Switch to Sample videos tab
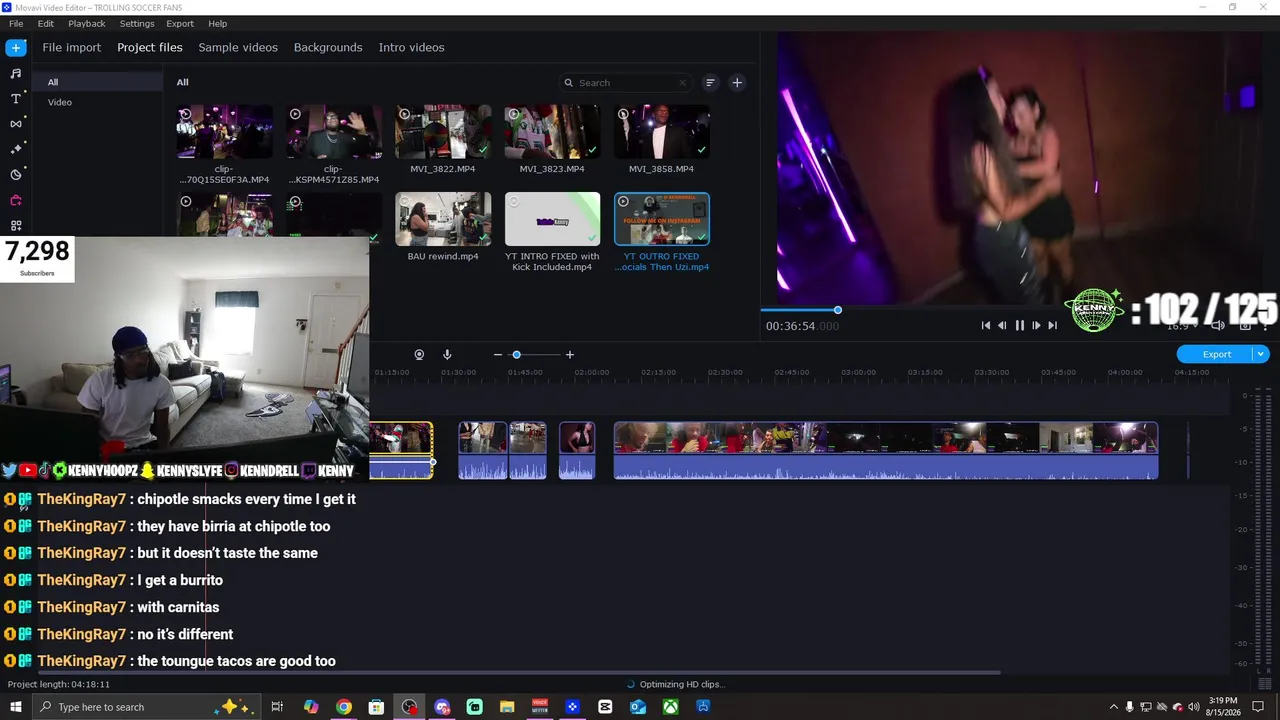Viewport: 1280px width, 720px height. coord(238,47)
